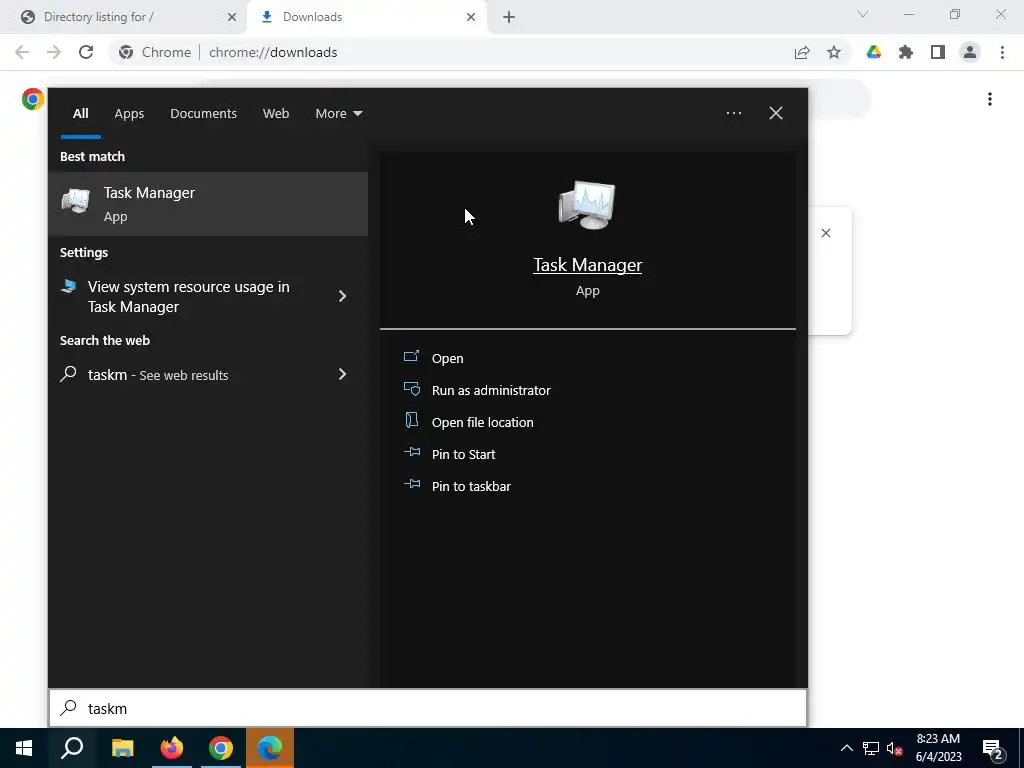Go forward in Chrome
The height and width of the screenshot is (768, 1024).
click(x=54, y=52)
